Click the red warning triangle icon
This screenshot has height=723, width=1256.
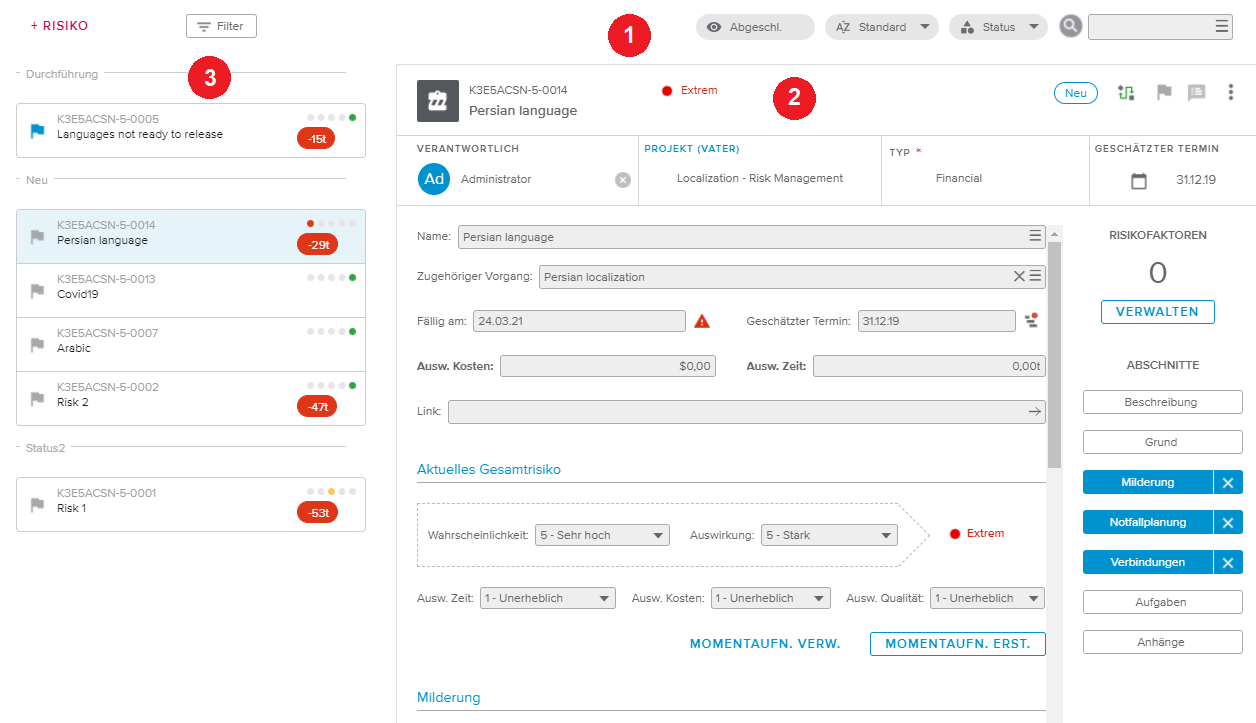[702, 321]
